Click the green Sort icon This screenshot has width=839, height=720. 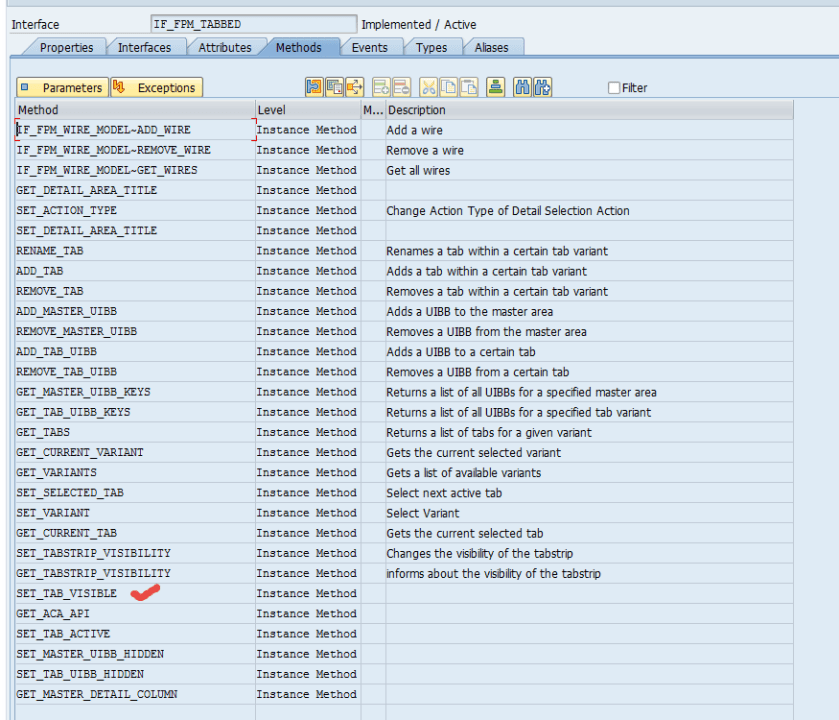pyautogui.click(x=496, y=87)
